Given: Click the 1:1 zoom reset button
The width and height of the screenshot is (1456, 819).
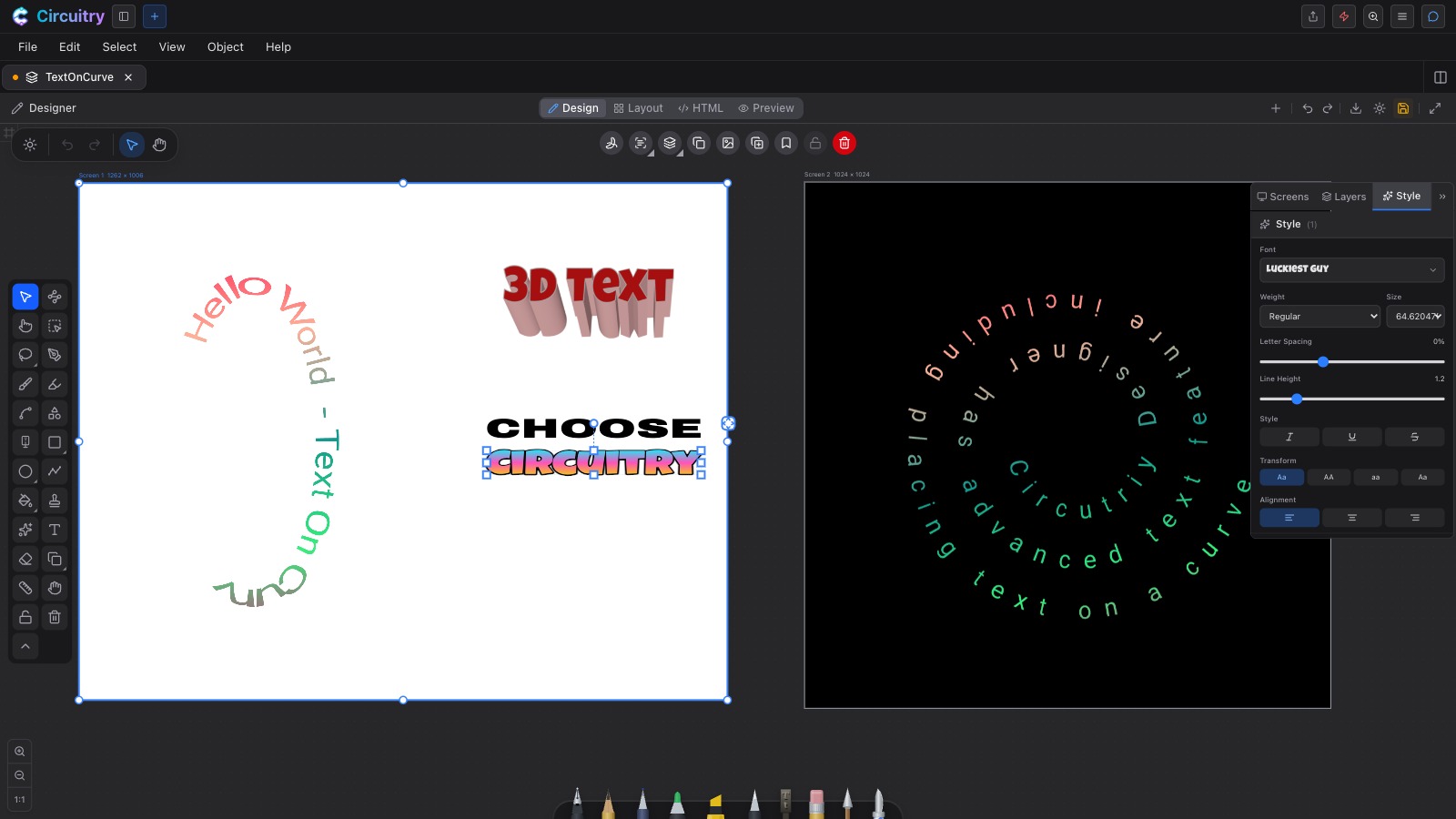Looking at the screenshot, I should (x=20, y=799).
